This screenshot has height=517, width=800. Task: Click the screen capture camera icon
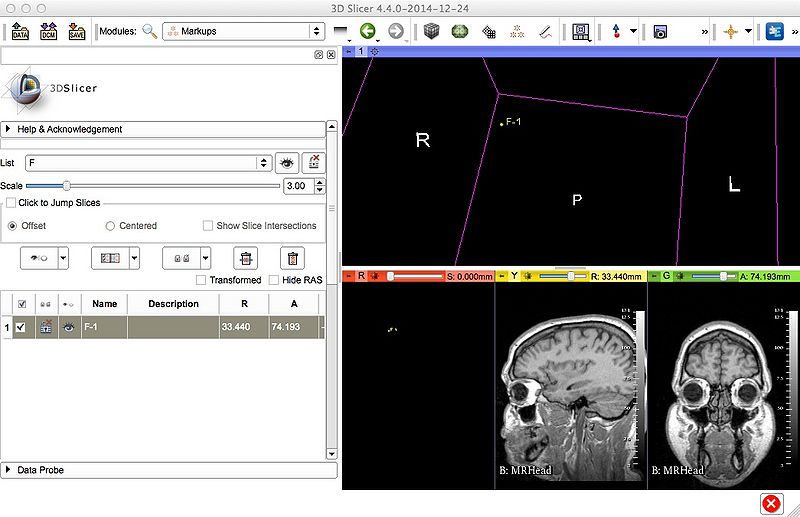point(660,32)
